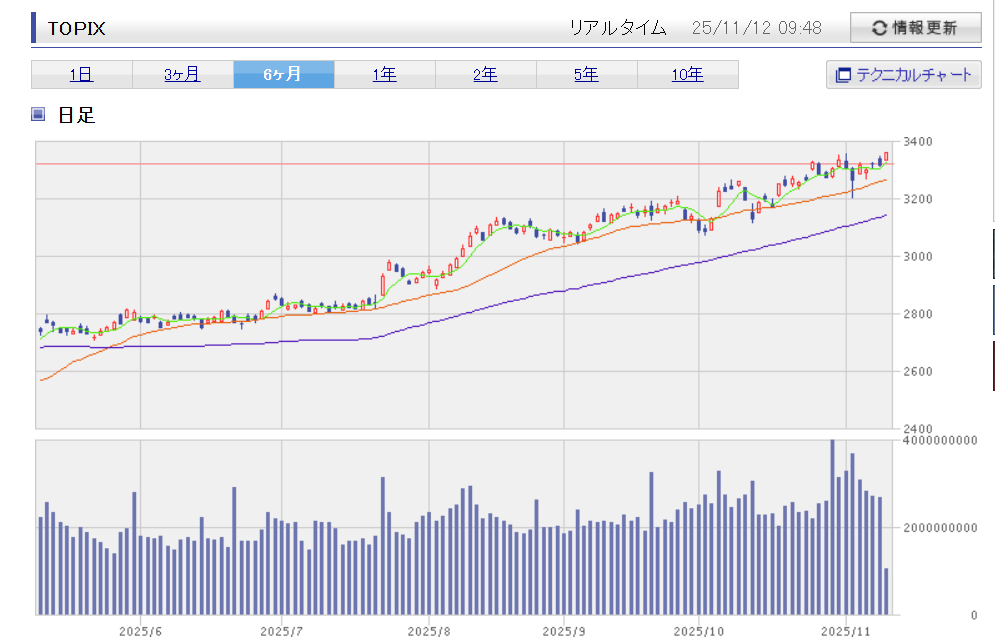
Task: Open the 1年 chart period tab
Action: pos(385,74)
